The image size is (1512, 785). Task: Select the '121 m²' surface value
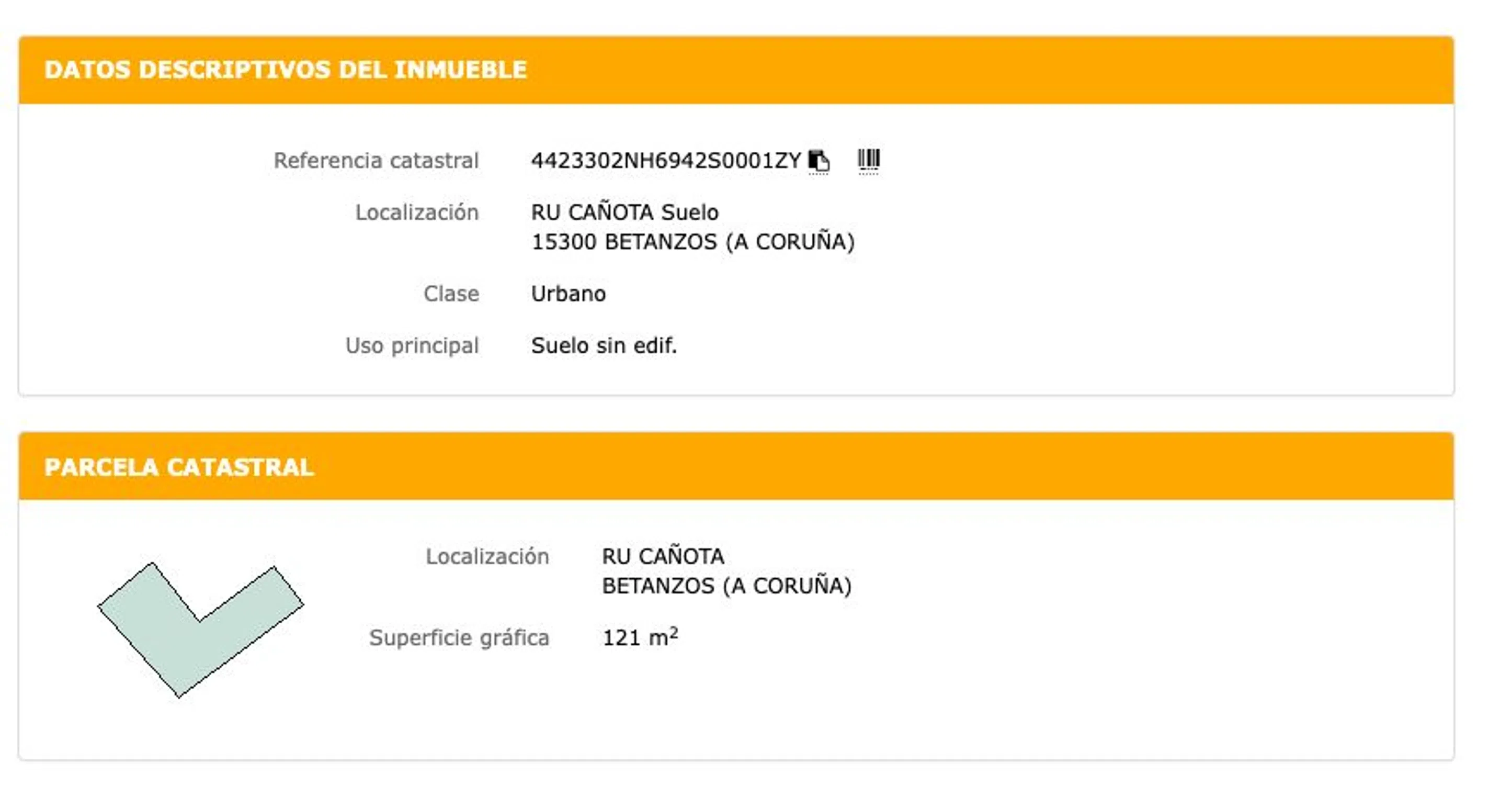pos(640,637)
